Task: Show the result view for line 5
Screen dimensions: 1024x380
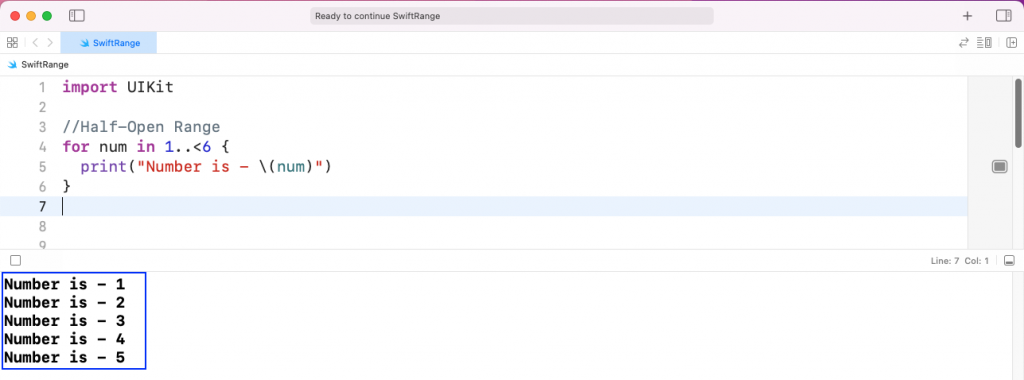Action: [x=1000, y=166]
